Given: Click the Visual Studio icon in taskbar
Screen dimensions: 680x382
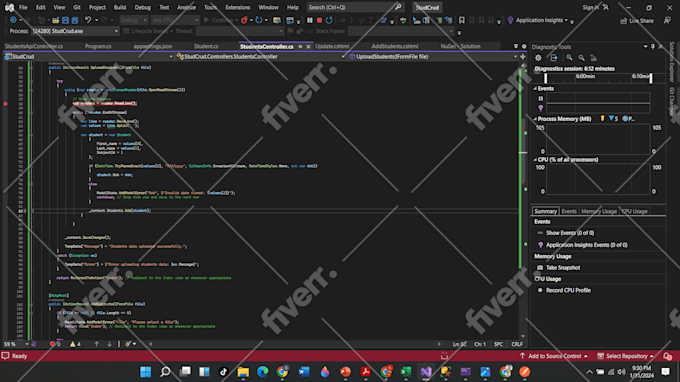Looking at the screenshot, I should pos(426,372).
